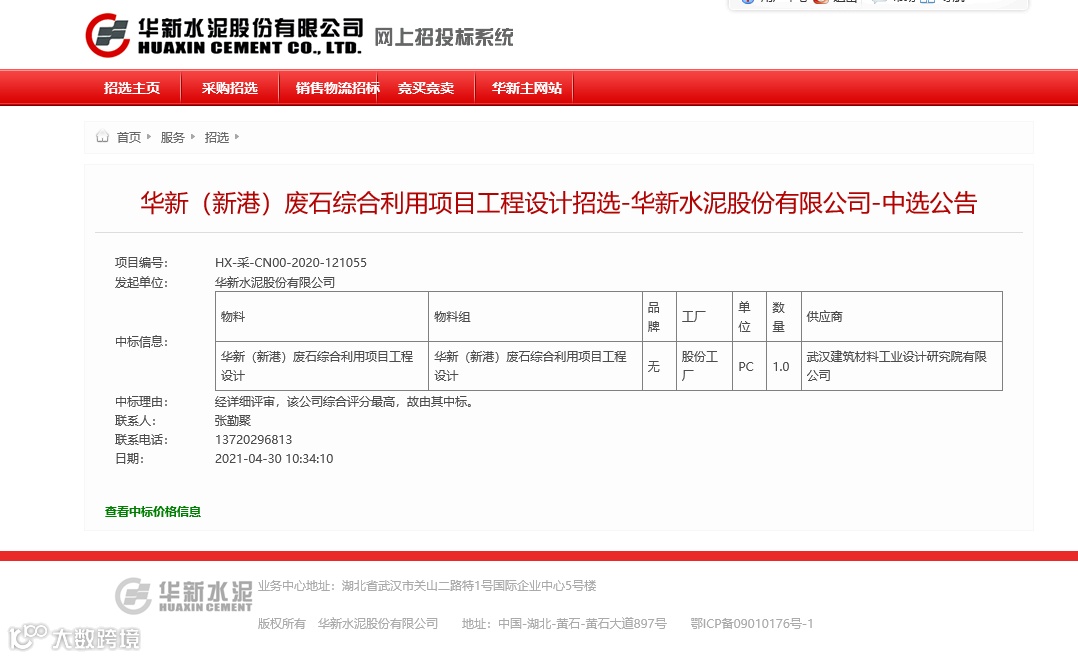Go to 招选 in the breadcrumb
The height and width of the screenshot is (658, 1078).
tap(217, 138)
